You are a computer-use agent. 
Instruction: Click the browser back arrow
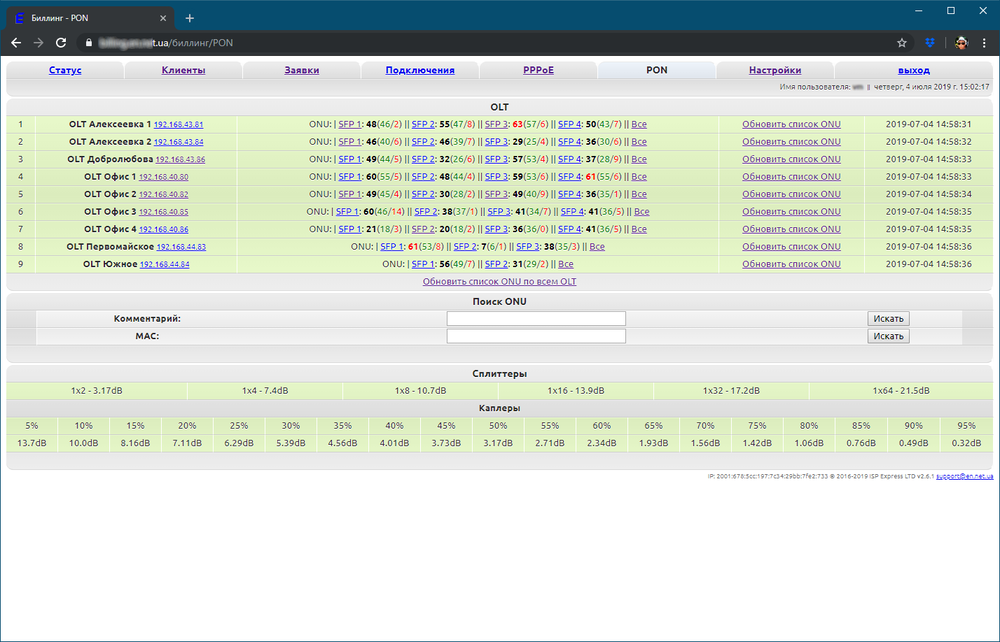pos(16,43)
